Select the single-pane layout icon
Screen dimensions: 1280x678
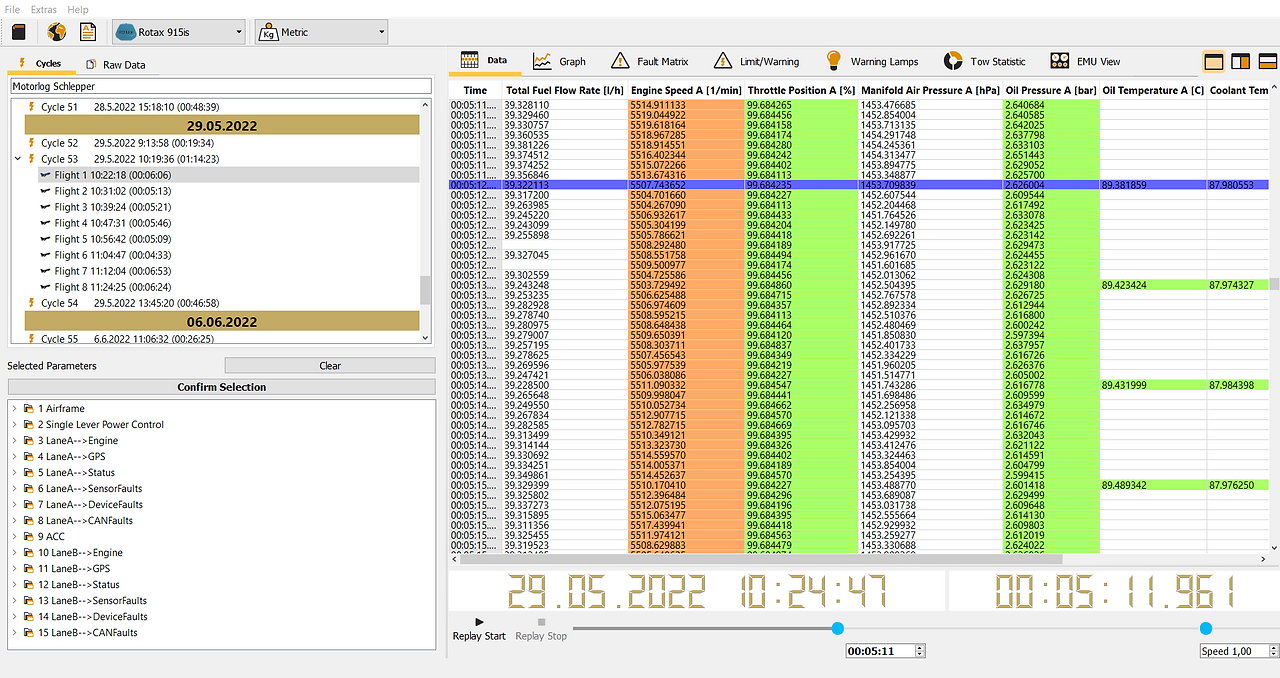pos(1213,62)
